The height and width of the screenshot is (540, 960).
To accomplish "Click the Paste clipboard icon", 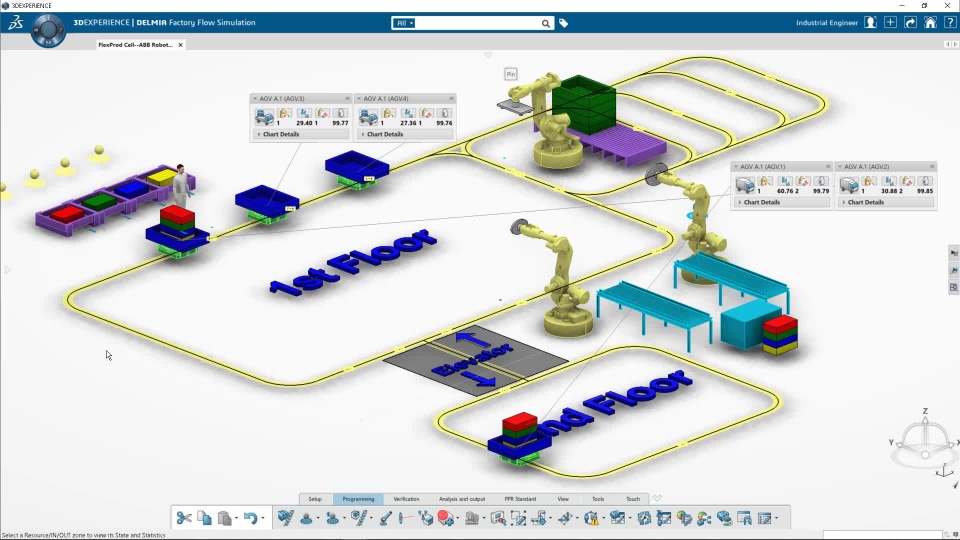I will (225, 518).
